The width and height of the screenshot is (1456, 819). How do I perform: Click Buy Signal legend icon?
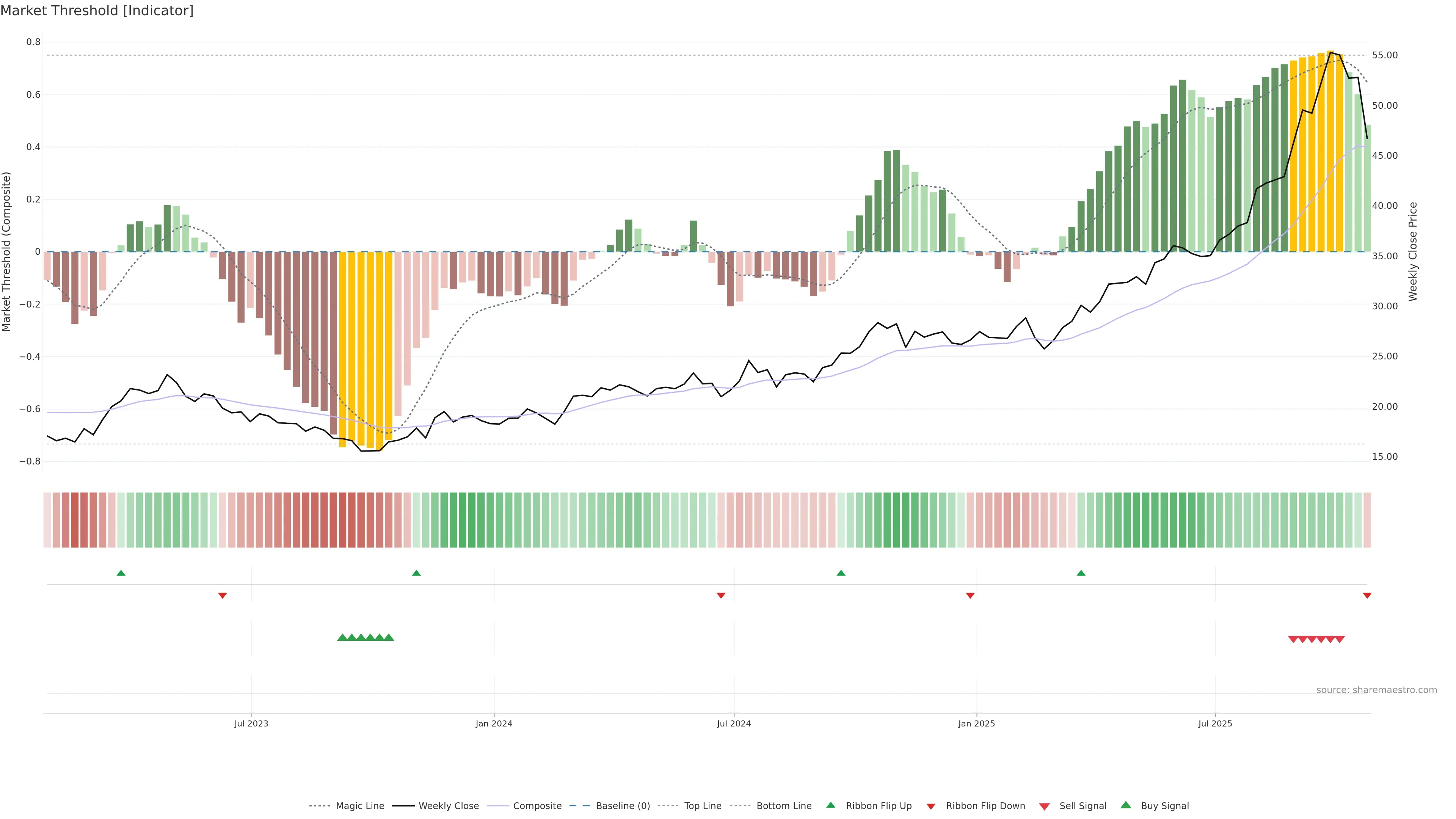1126,805
